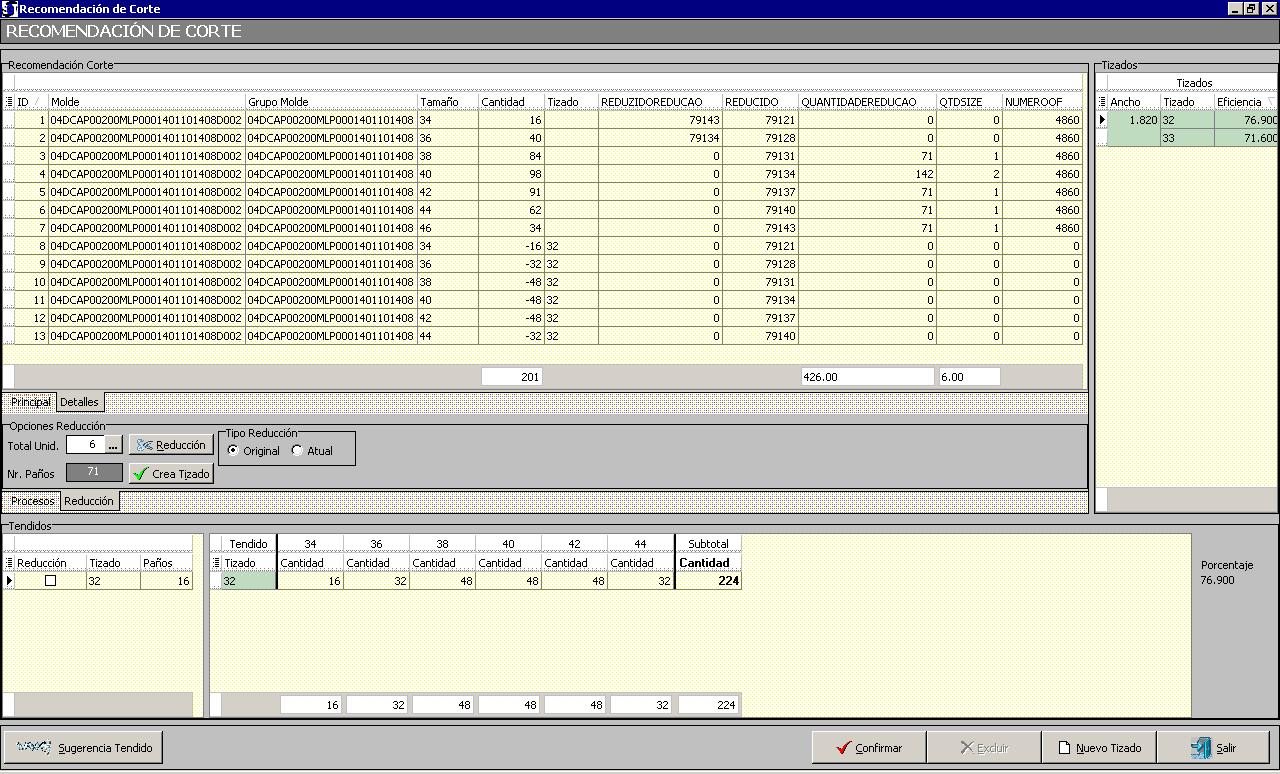Exit using the Salir door button
The width and height of the screenshot is (1280, 774).
tap(1214, 747)
